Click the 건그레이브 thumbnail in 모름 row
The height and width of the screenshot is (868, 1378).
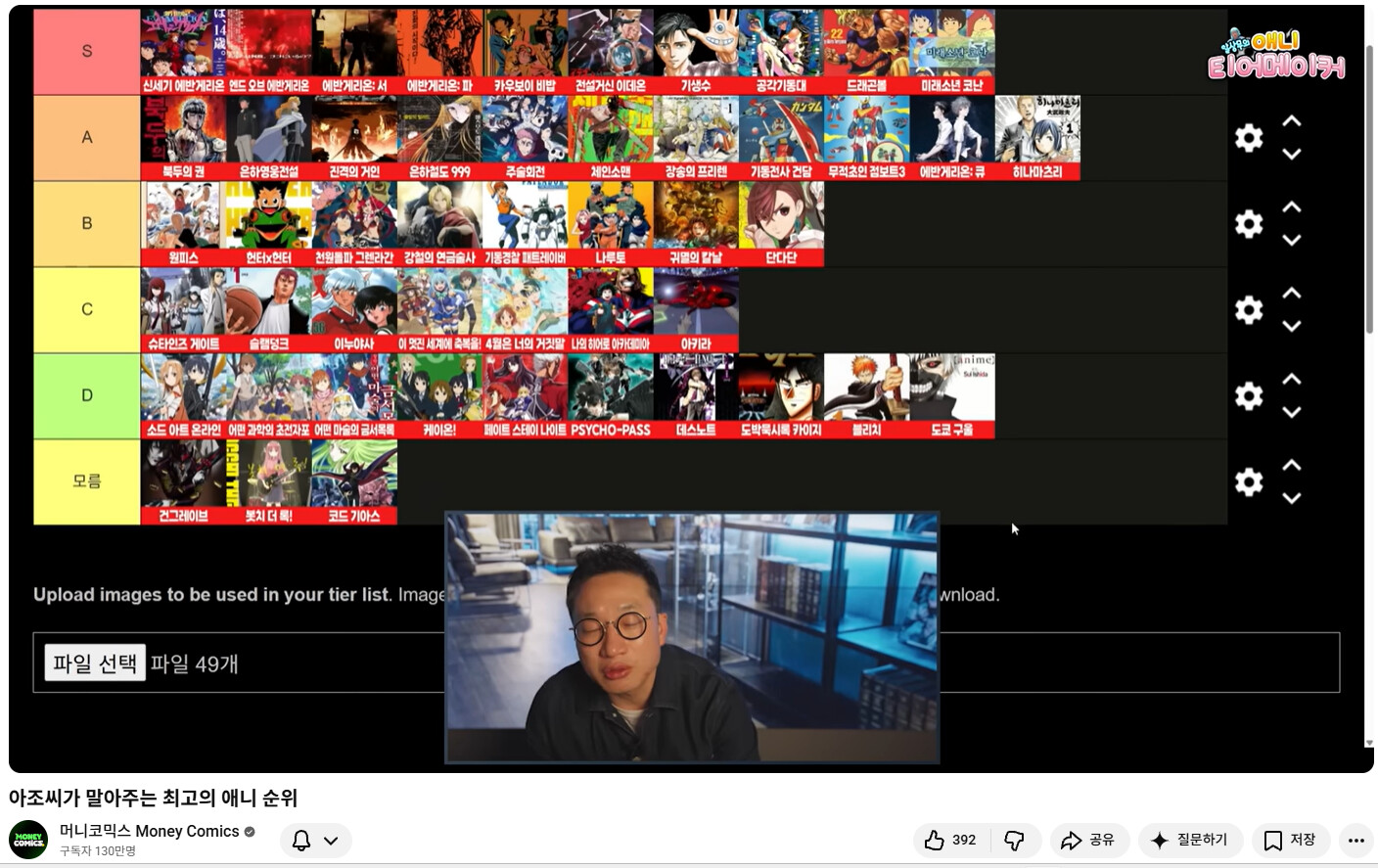pyautogui.click(x=184, y=482)
